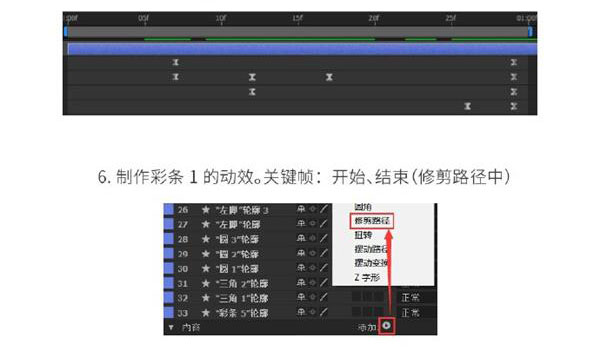Click the star shape icon of layer 26
Viewport: 600px width, 362px height.
pos(206,210)
